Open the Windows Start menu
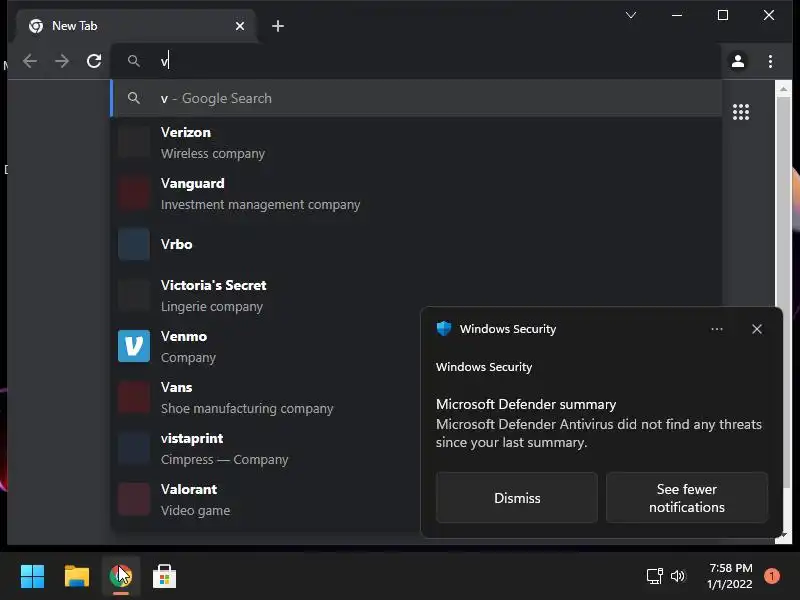The width and height of the screenshot is (800, 600). (x=32, y=576)
